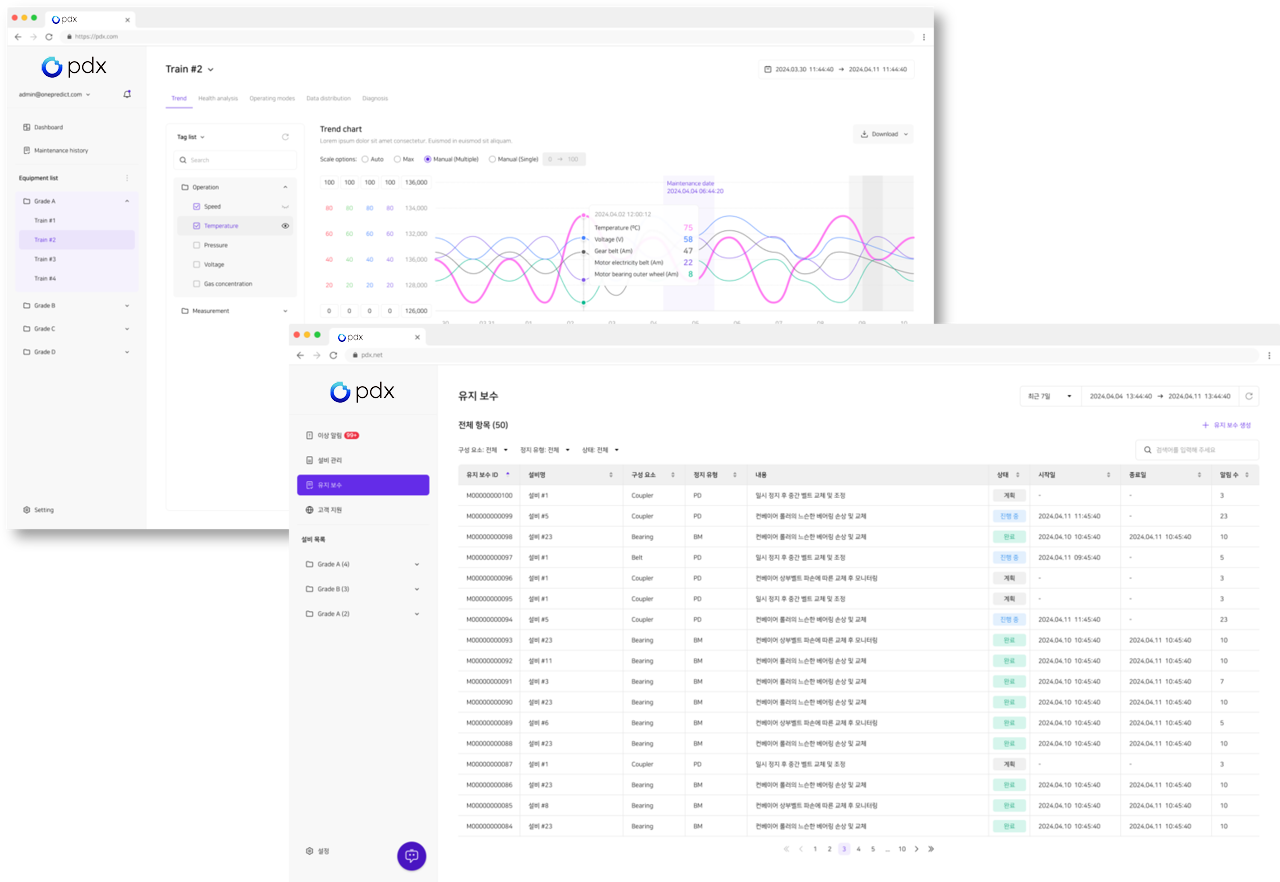Screen dimensions: 1280x882
Task: Click the notification bell in the Train window
Action: [x=127, y=94]
